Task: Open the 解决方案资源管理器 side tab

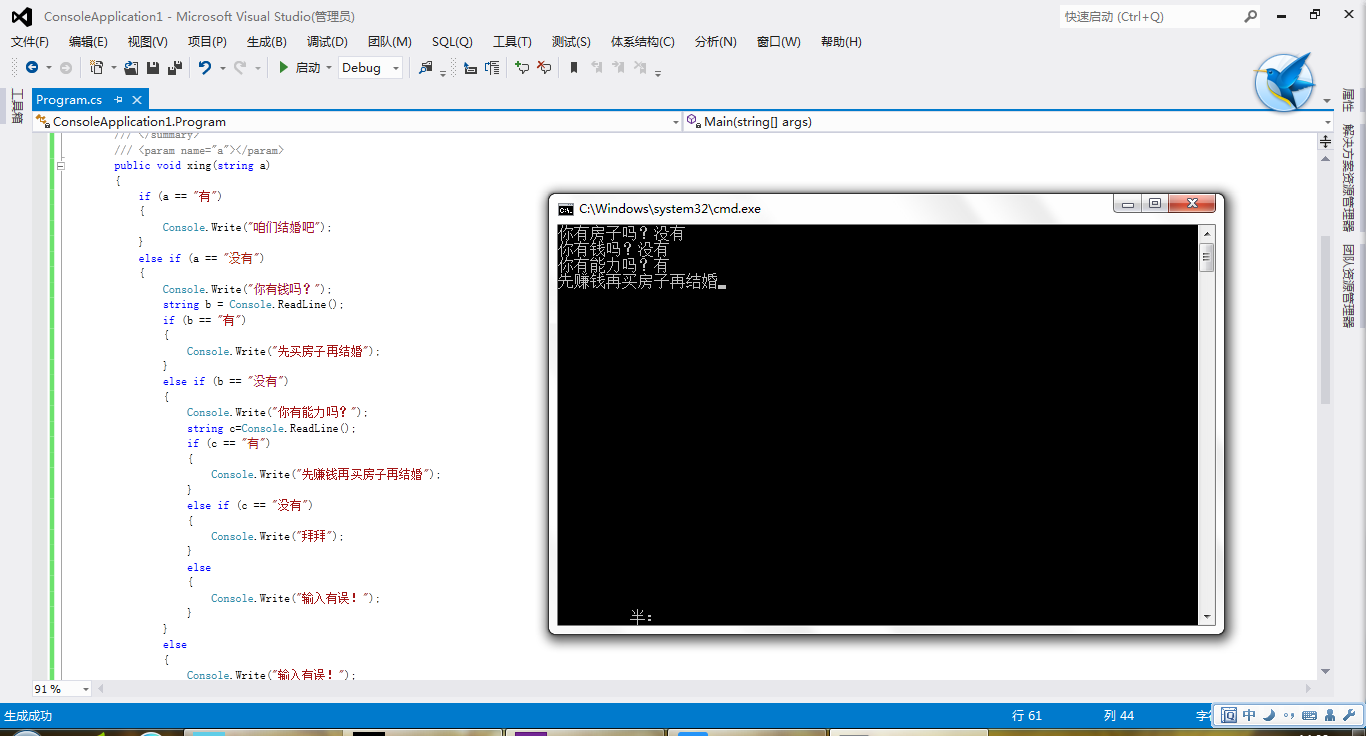Action: (1348, 177)
